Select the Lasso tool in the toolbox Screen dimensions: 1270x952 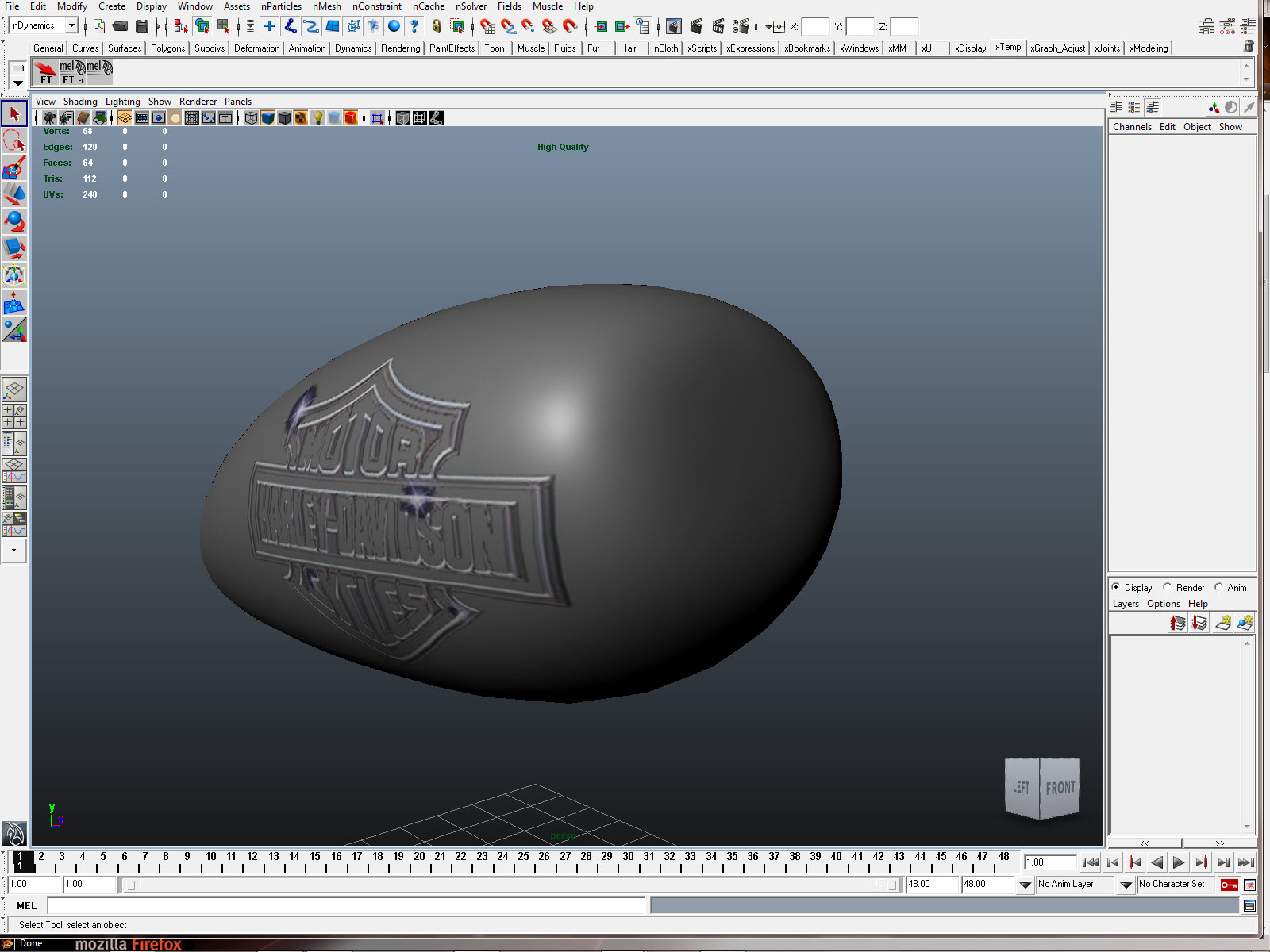14,141
